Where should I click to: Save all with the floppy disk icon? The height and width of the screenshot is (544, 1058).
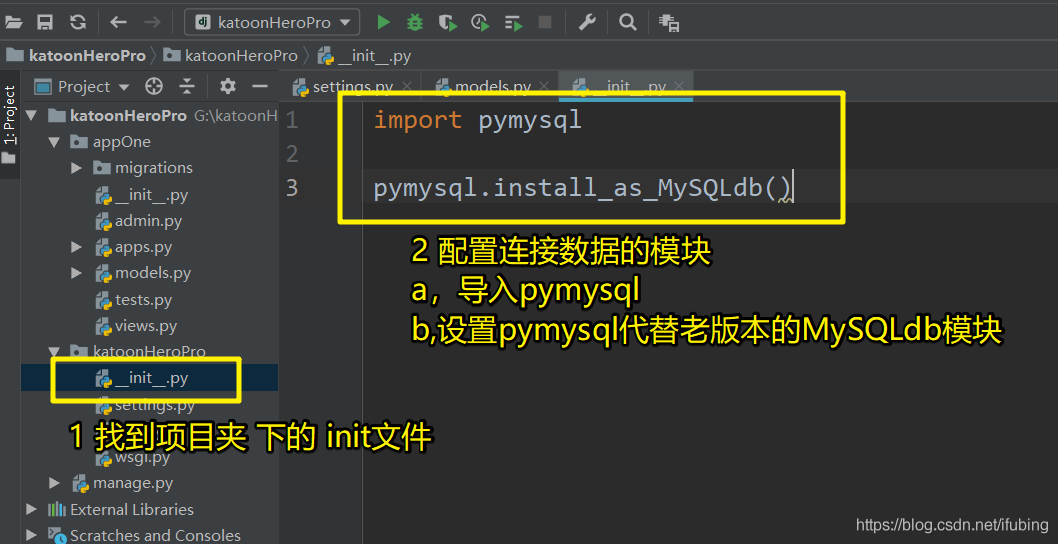coord(45,22)
